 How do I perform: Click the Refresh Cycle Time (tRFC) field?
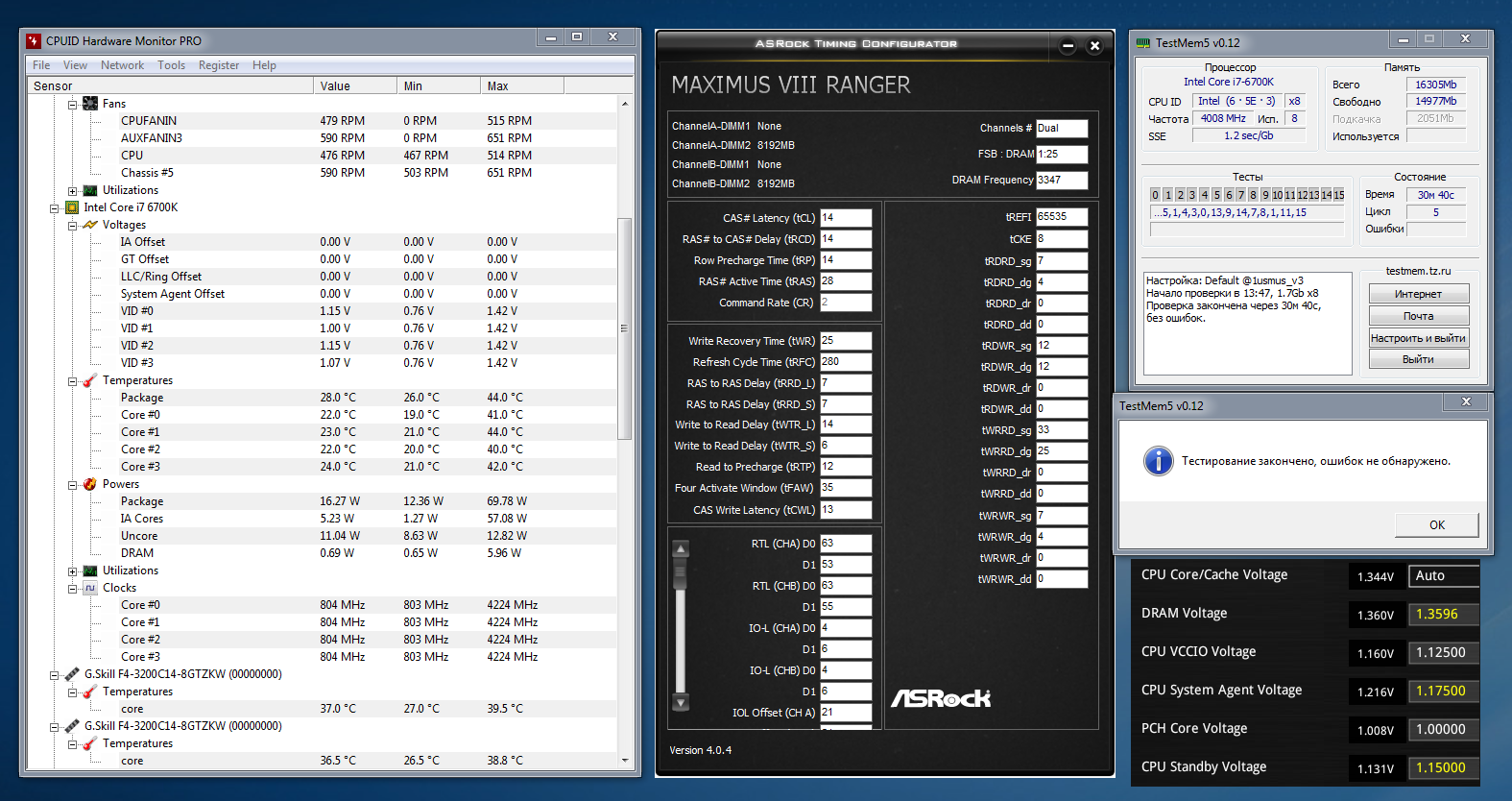click(845, 362)
